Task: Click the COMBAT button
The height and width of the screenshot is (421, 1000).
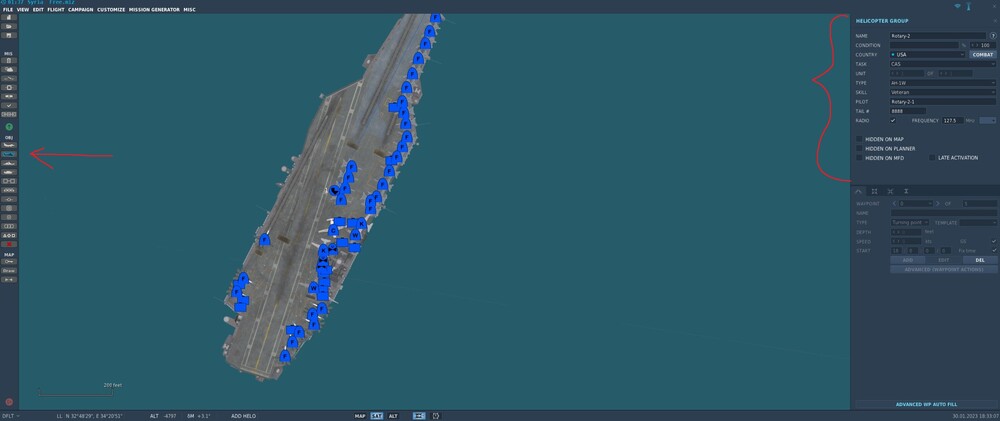Action: pyautogui.click(x=983, y=55)
